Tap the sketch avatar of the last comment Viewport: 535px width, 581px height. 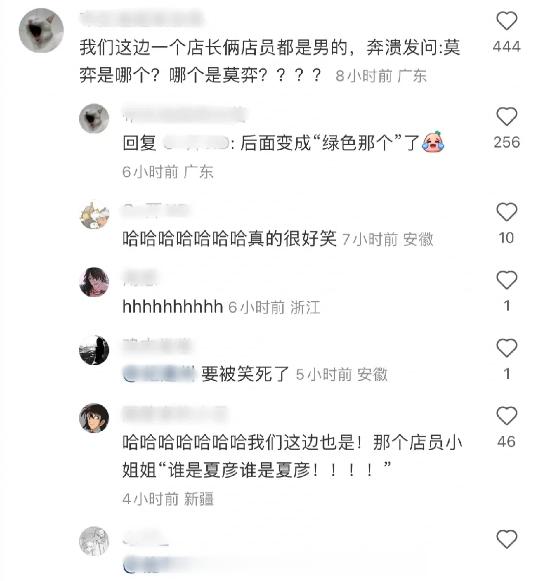[x=94, y=541]
